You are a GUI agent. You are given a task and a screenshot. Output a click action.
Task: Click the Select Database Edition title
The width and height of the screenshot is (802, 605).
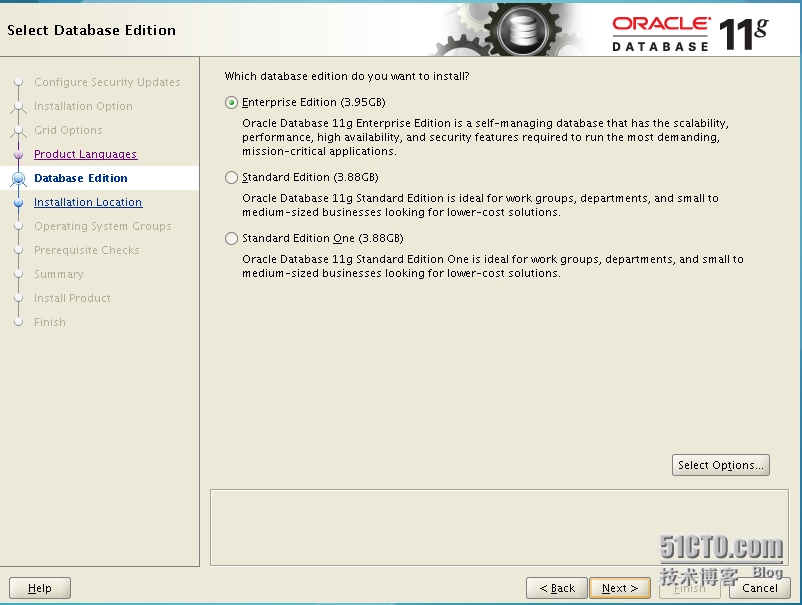click(x=91, y=30)
